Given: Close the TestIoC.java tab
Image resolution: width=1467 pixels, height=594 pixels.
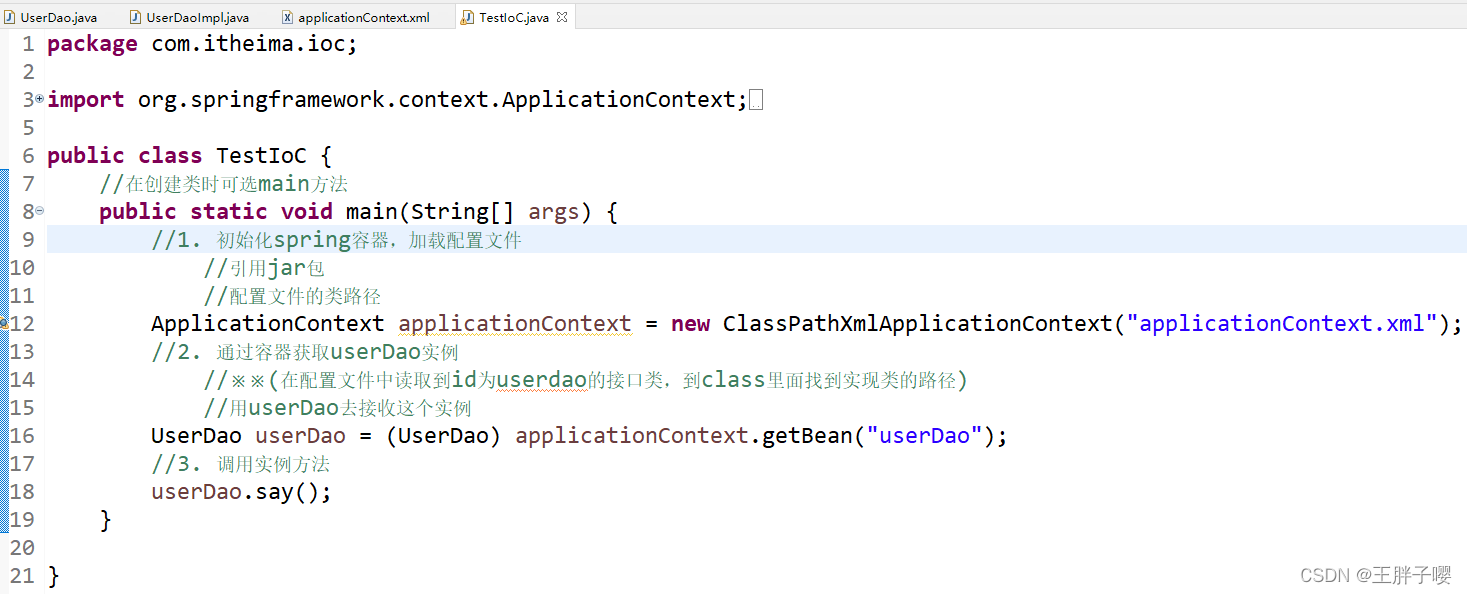Looking at the screenshot, I should [562, 17].
